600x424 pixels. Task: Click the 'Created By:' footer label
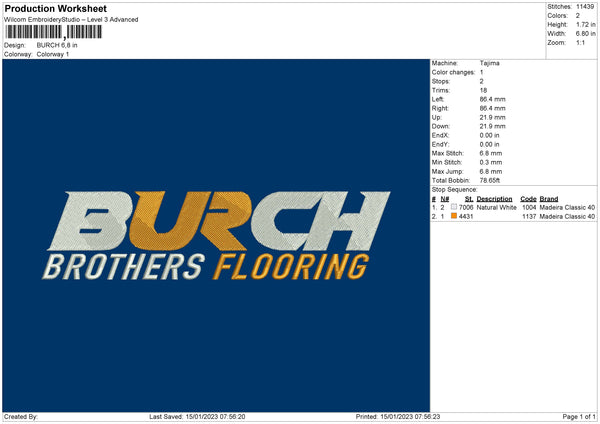click(x=21, y=417)
